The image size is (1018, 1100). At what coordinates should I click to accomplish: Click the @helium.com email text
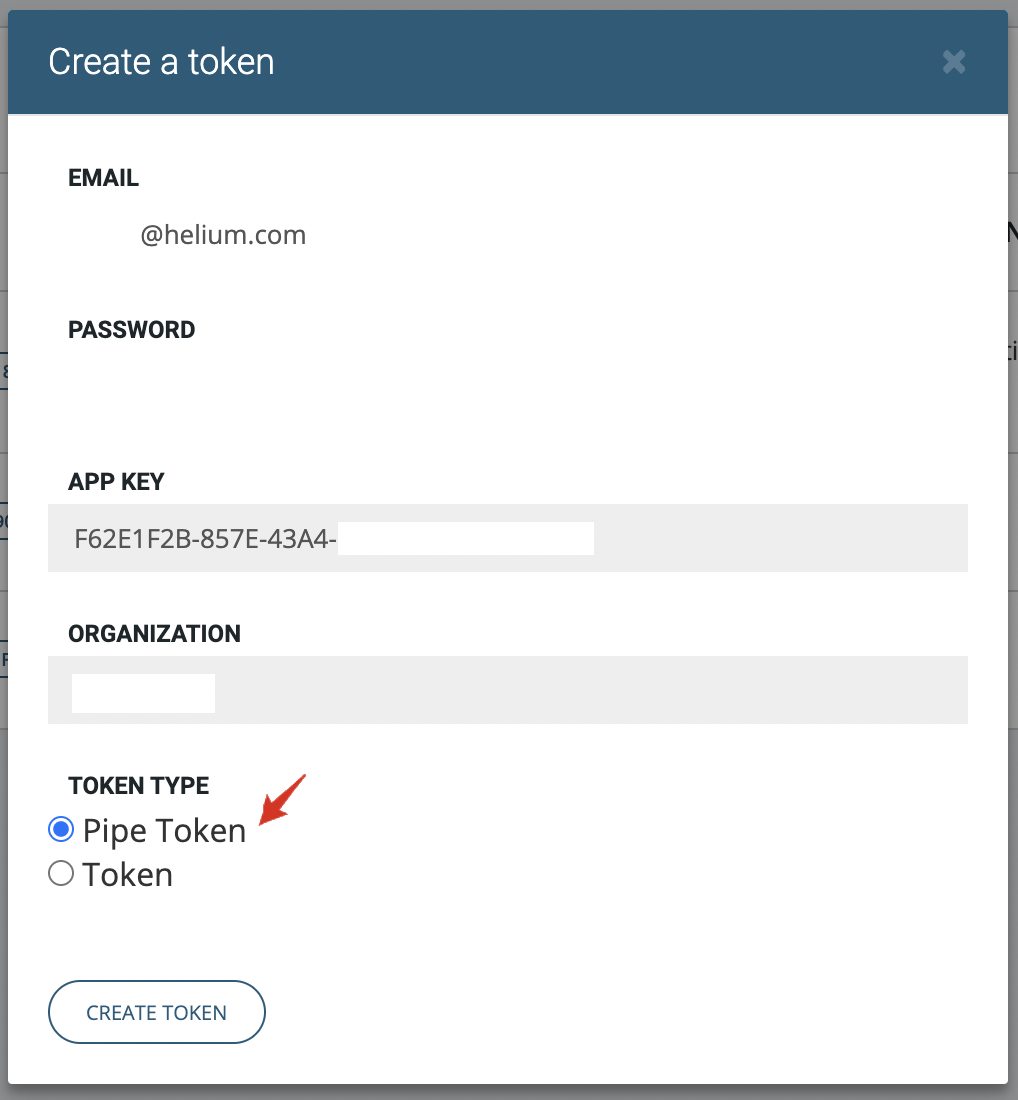click(x=223, y=236)
